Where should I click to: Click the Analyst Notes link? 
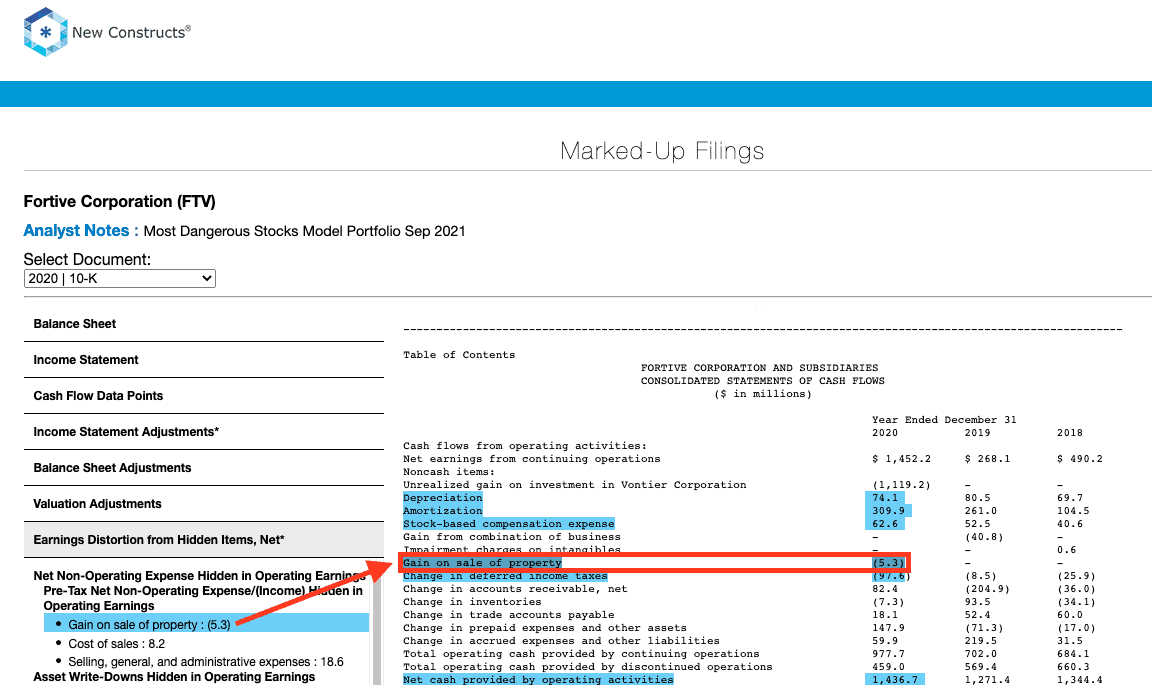pos(81,231)
